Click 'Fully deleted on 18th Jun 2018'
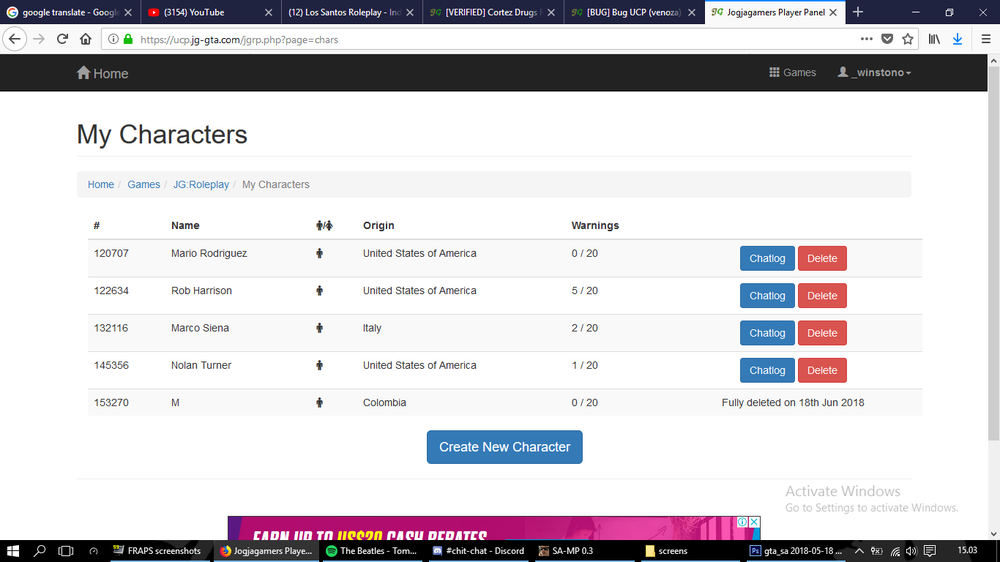1000x562 pixels. point(793,403)
